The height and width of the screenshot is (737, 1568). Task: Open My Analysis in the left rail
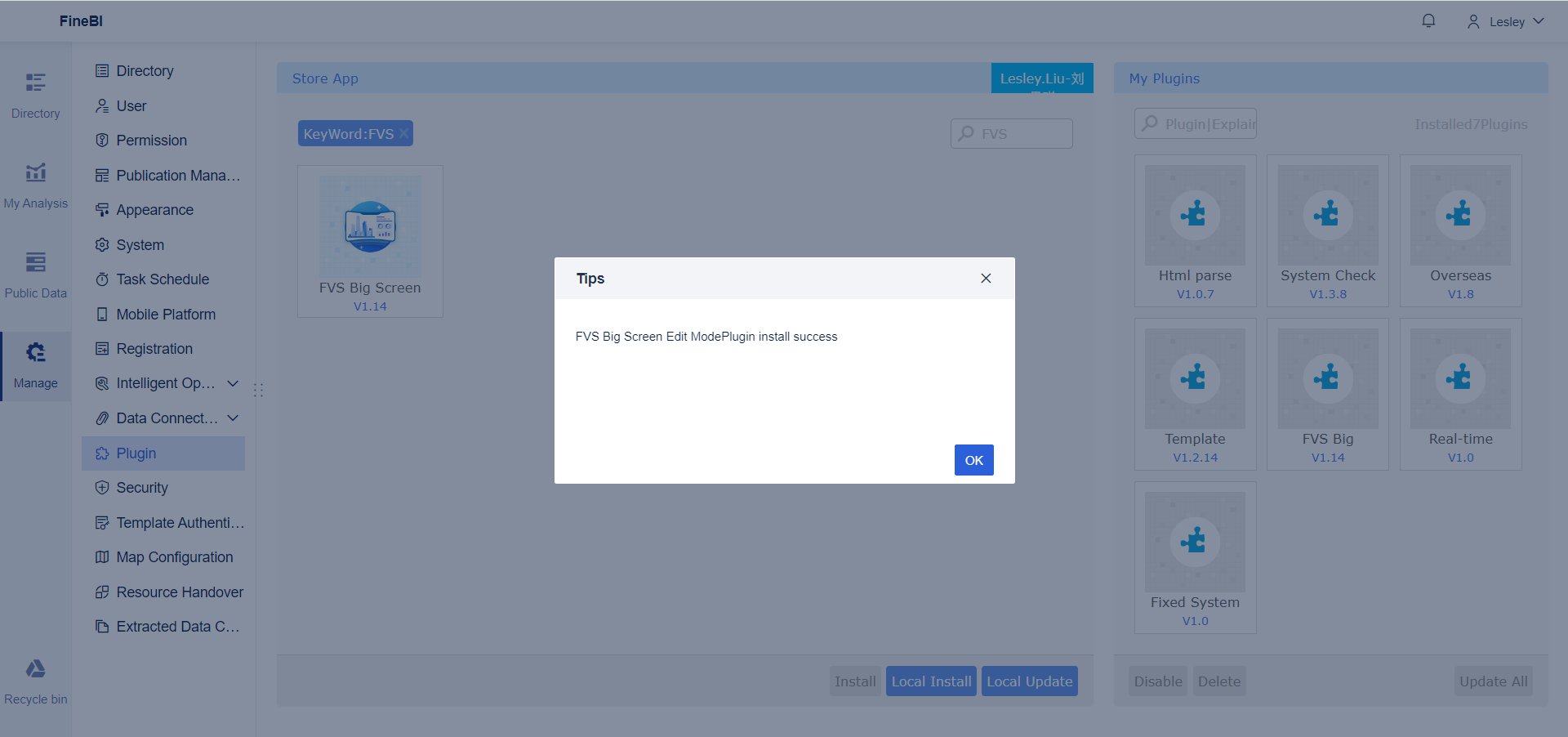[36, 185]
